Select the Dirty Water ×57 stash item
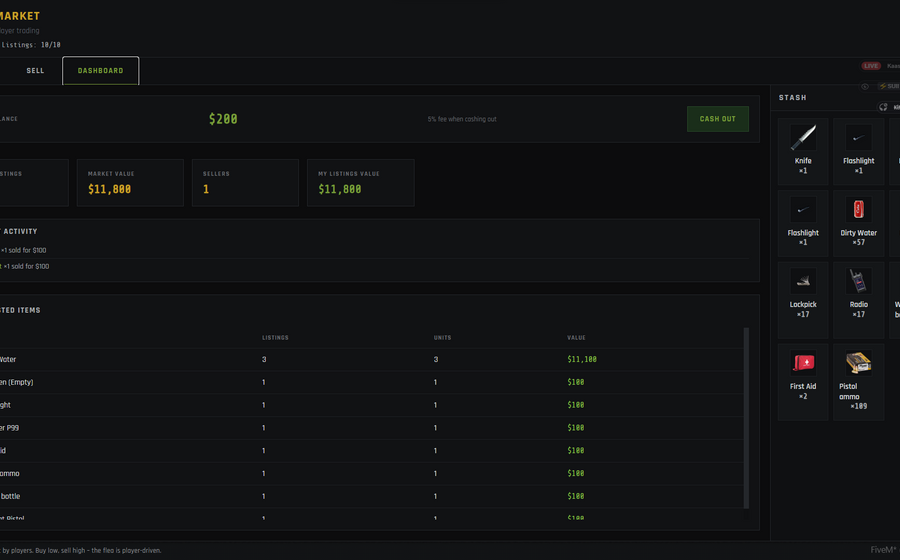Screen dimensions: 900x560 [858, 223]
